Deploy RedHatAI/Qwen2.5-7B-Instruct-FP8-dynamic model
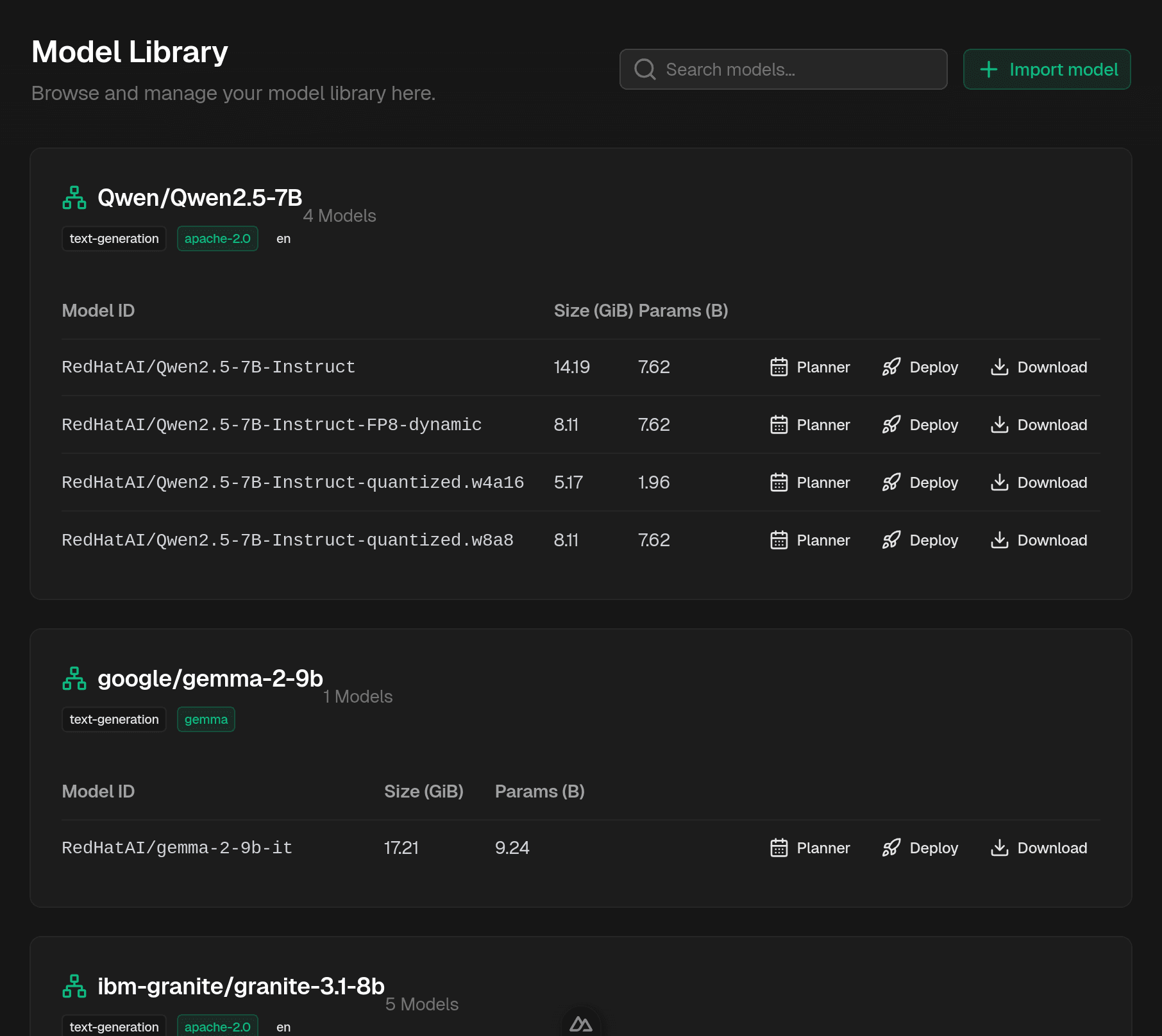 921,425
